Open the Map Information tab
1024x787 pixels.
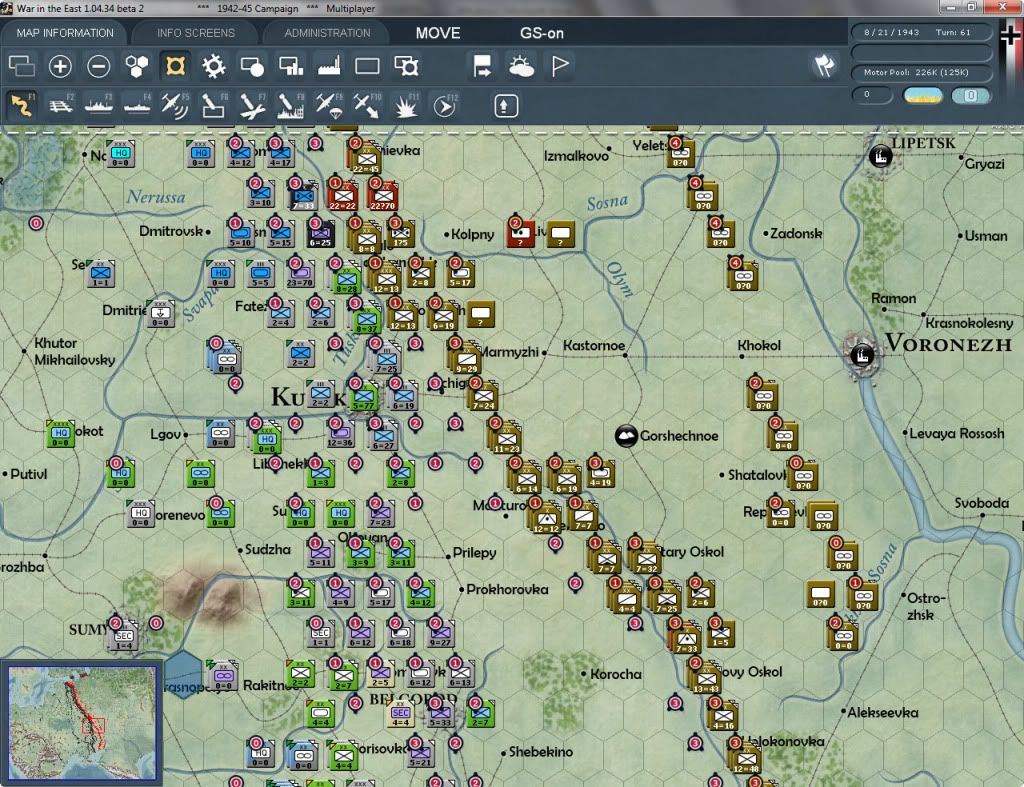coord(65,33)
